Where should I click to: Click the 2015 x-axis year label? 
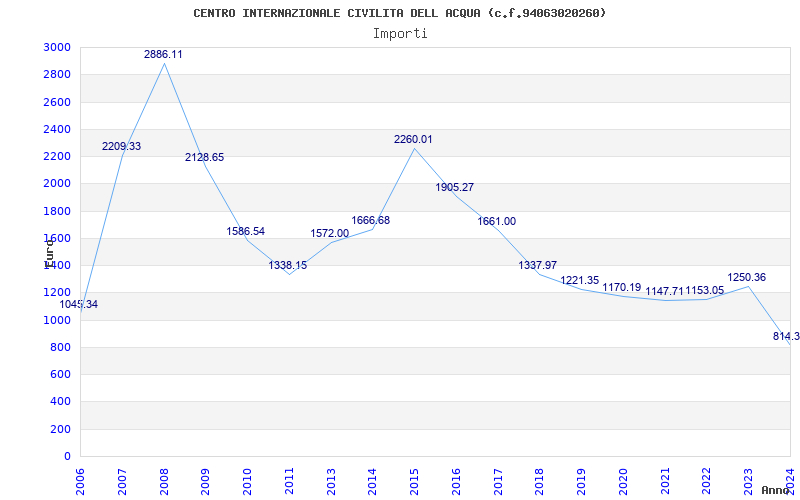point(414,482)
